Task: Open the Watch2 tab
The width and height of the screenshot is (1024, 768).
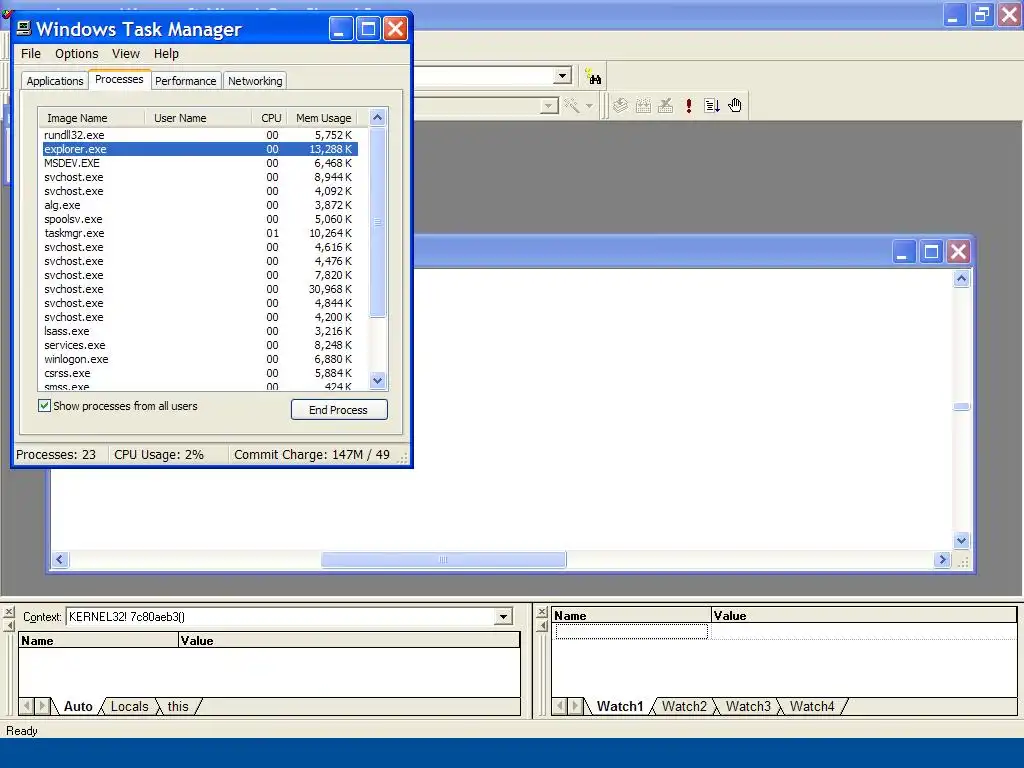Action: pos(684,706)
